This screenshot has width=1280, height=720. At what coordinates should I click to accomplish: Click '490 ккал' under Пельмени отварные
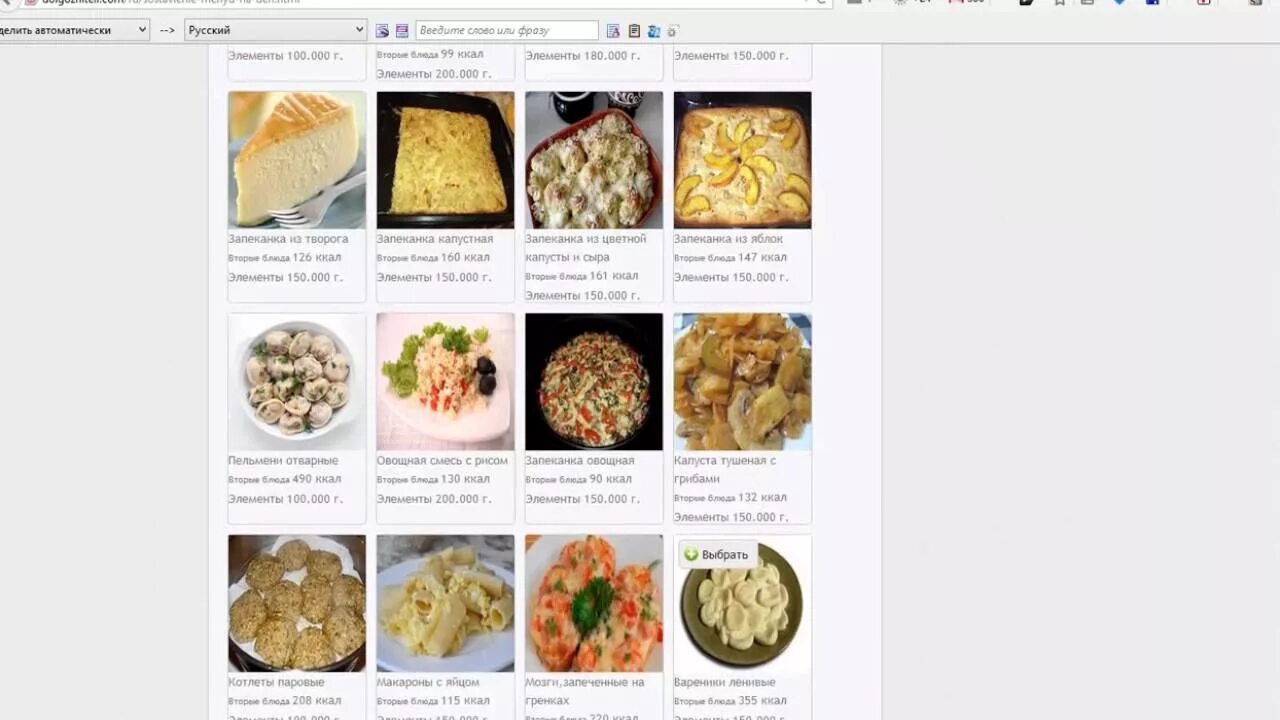click(317, 480)
